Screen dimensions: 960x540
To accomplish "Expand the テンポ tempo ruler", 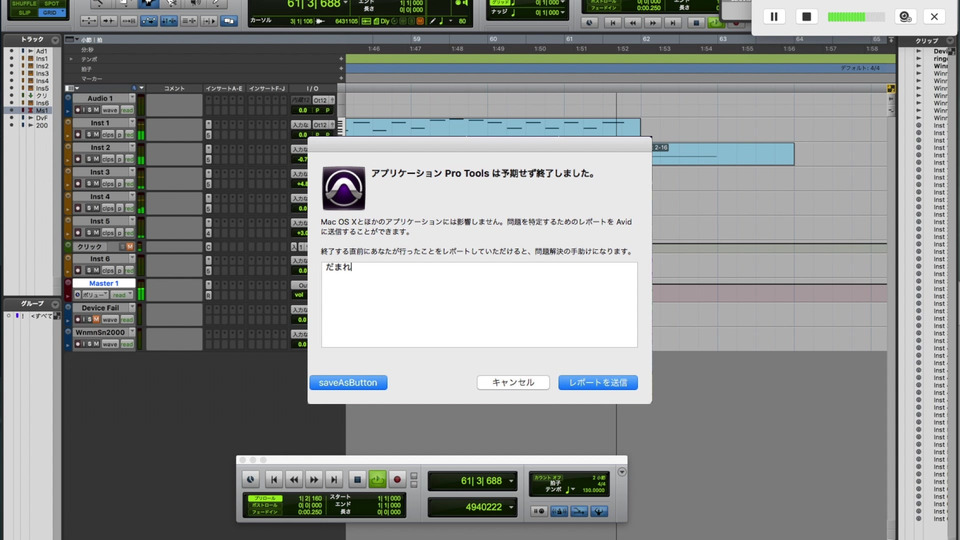I will (72, 59).
